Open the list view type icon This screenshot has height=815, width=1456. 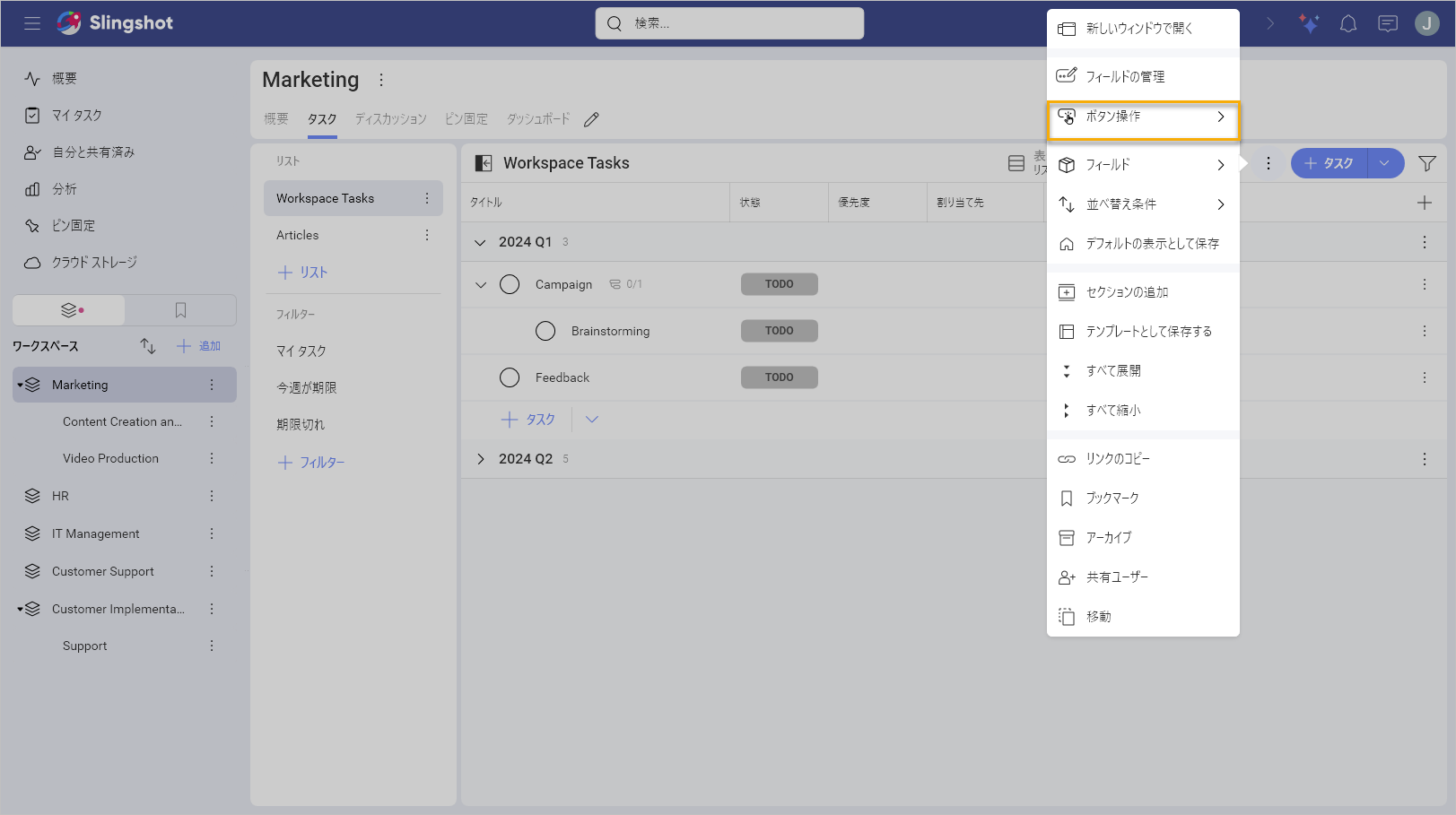(1016, 163)
